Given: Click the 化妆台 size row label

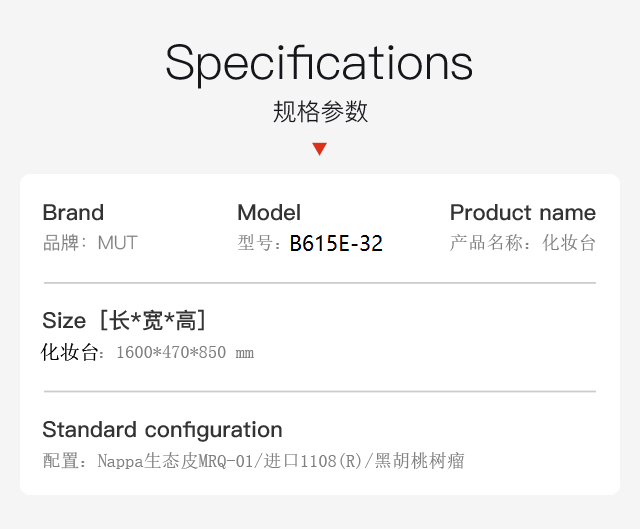Looking at the screenshot, I should point(69,352).
